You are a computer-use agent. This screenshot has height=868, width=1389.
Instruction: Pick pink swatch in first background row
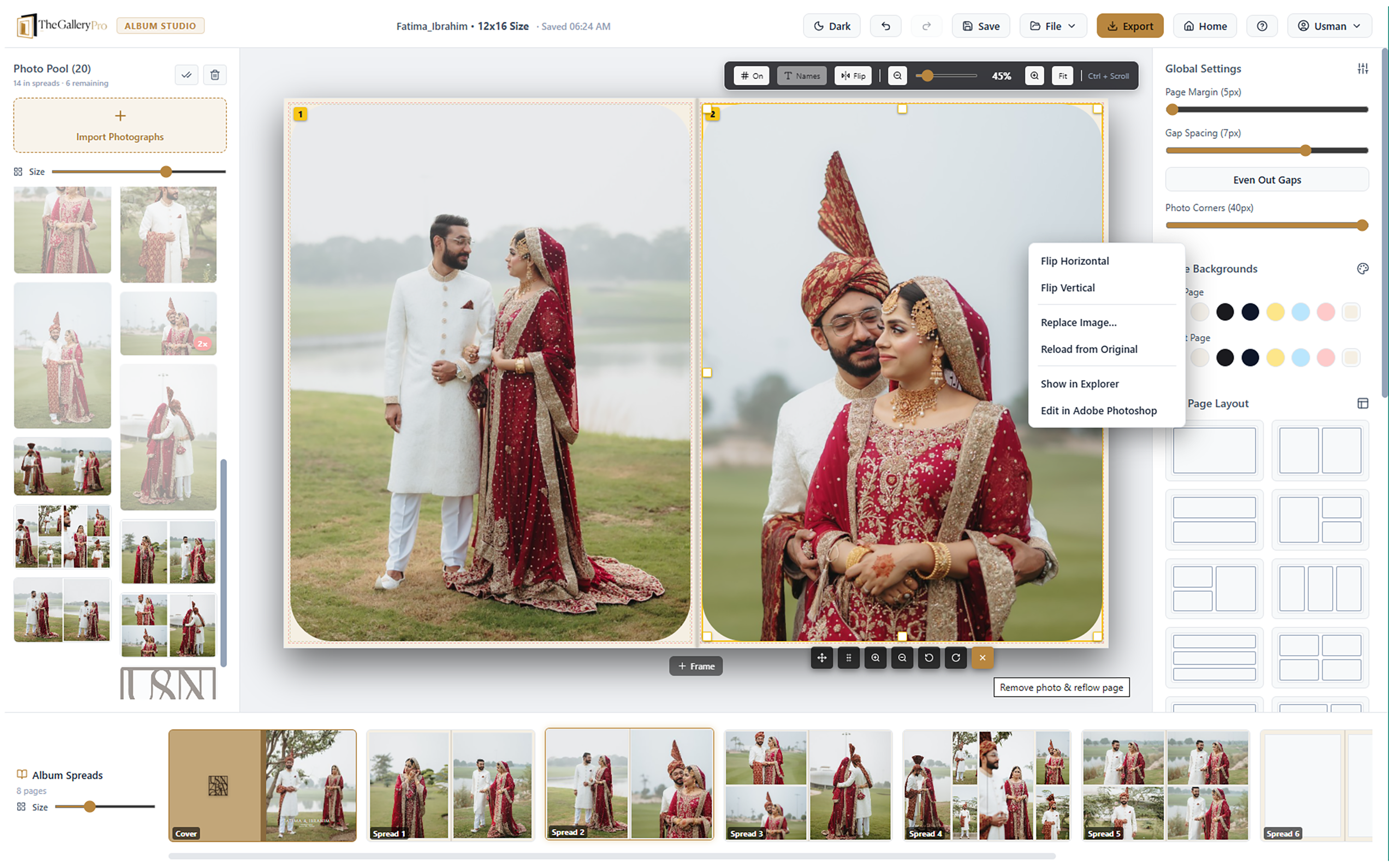tap(1326, 312)
